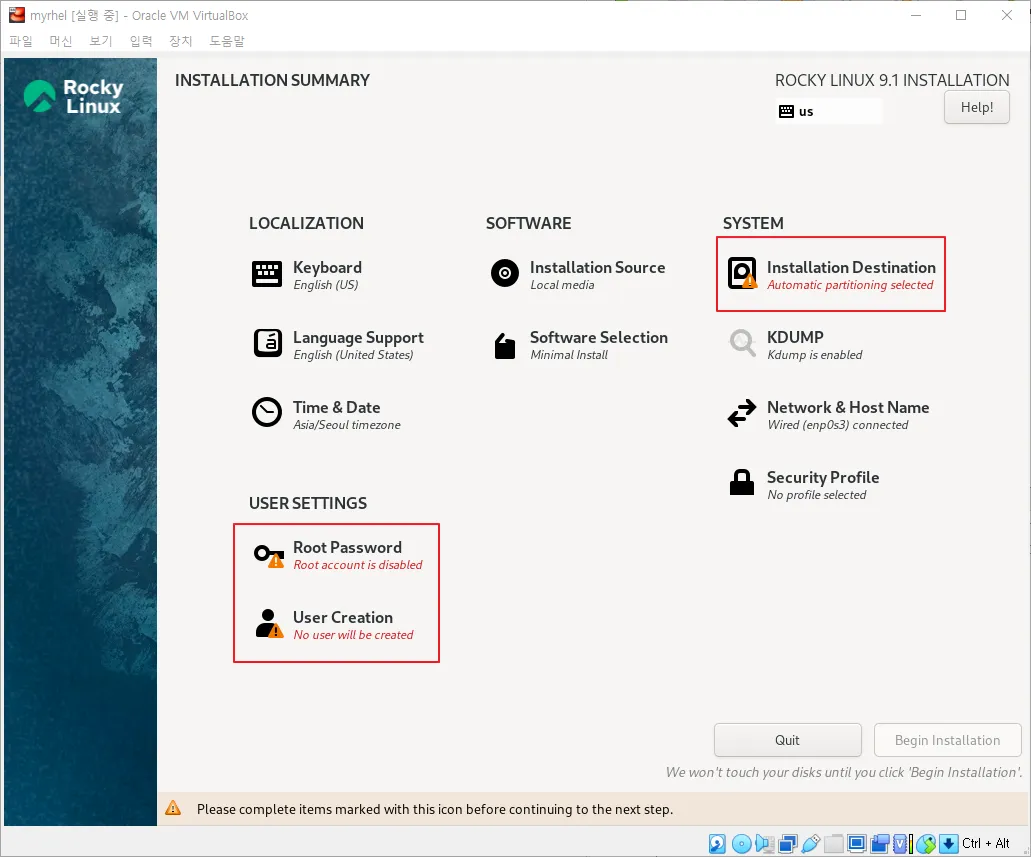This screenshot has width=1031, height=857.
Task: Click the recording status icon
Action: click(880, 843)
